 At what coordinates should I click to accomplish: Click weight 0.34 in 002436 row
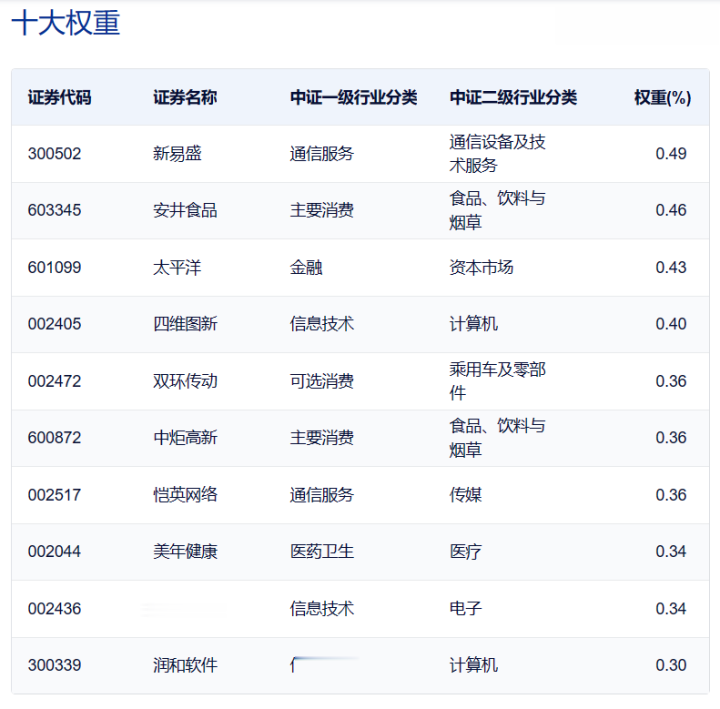(x=671, y=609)
